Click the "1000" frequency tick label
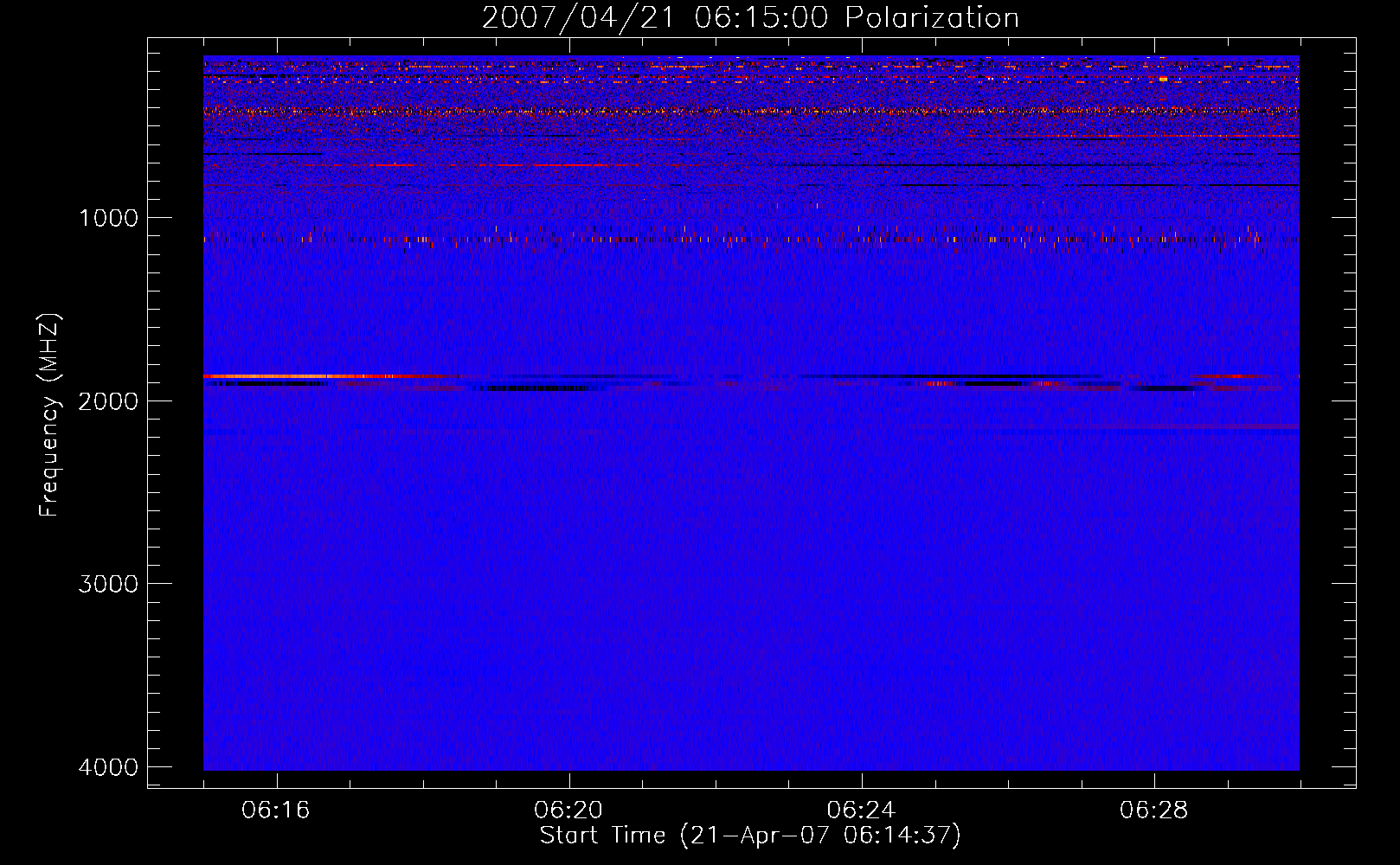 109,217
